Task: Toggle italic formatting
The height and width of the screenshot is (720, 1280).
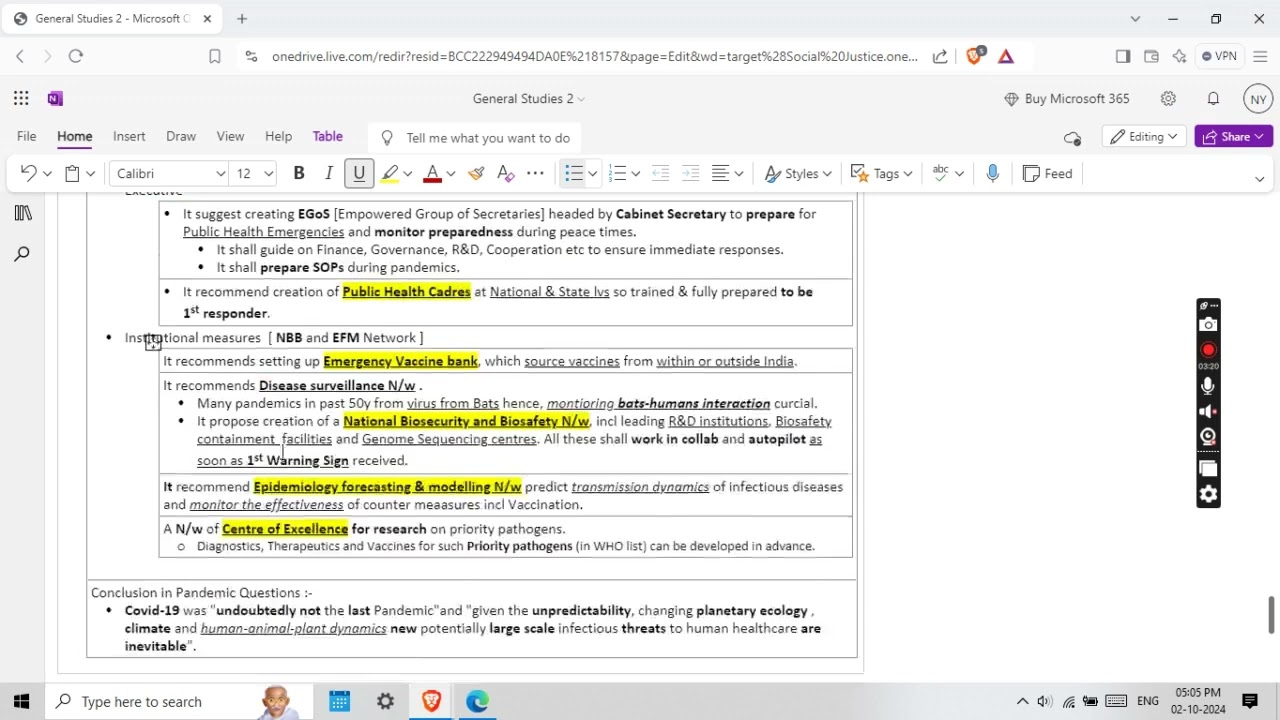Action: pos(328,173)
